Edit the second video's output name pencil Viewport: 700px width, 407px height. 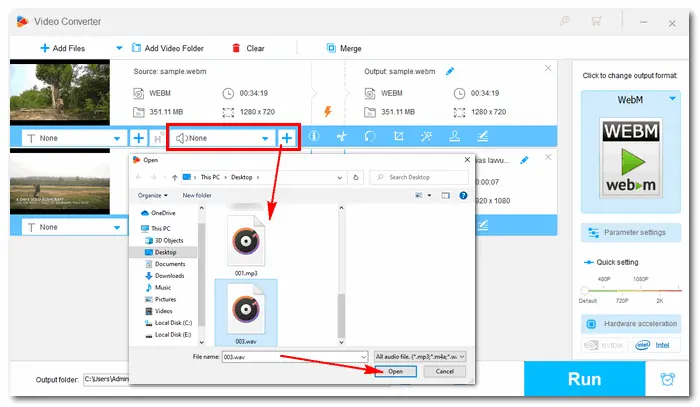point(524,160)
